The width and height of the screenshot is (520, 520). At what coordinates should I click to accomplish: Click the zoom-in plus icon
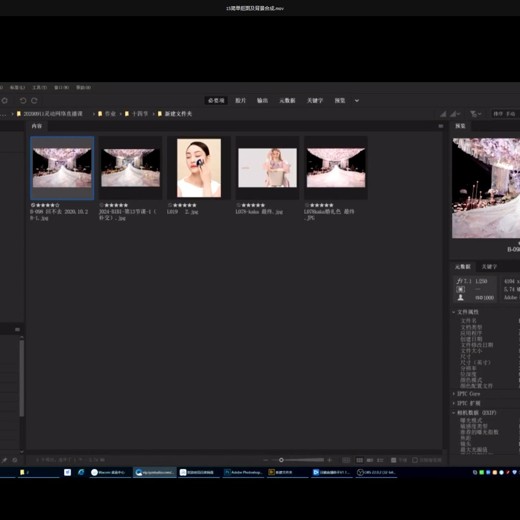(329, 460)
